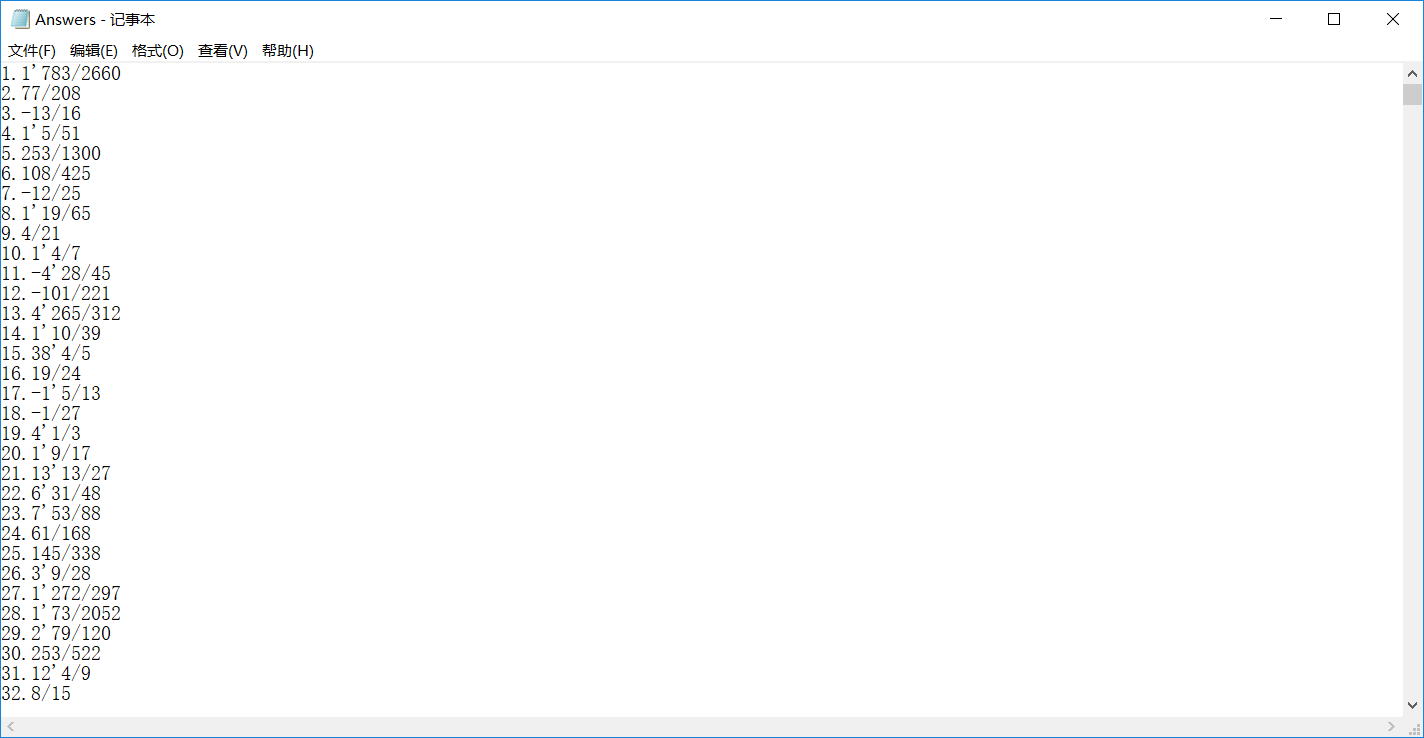Minimize the Answers Notepad window
The height and width of the screenshot is (738, 1424).
(x=1275, y=19)
